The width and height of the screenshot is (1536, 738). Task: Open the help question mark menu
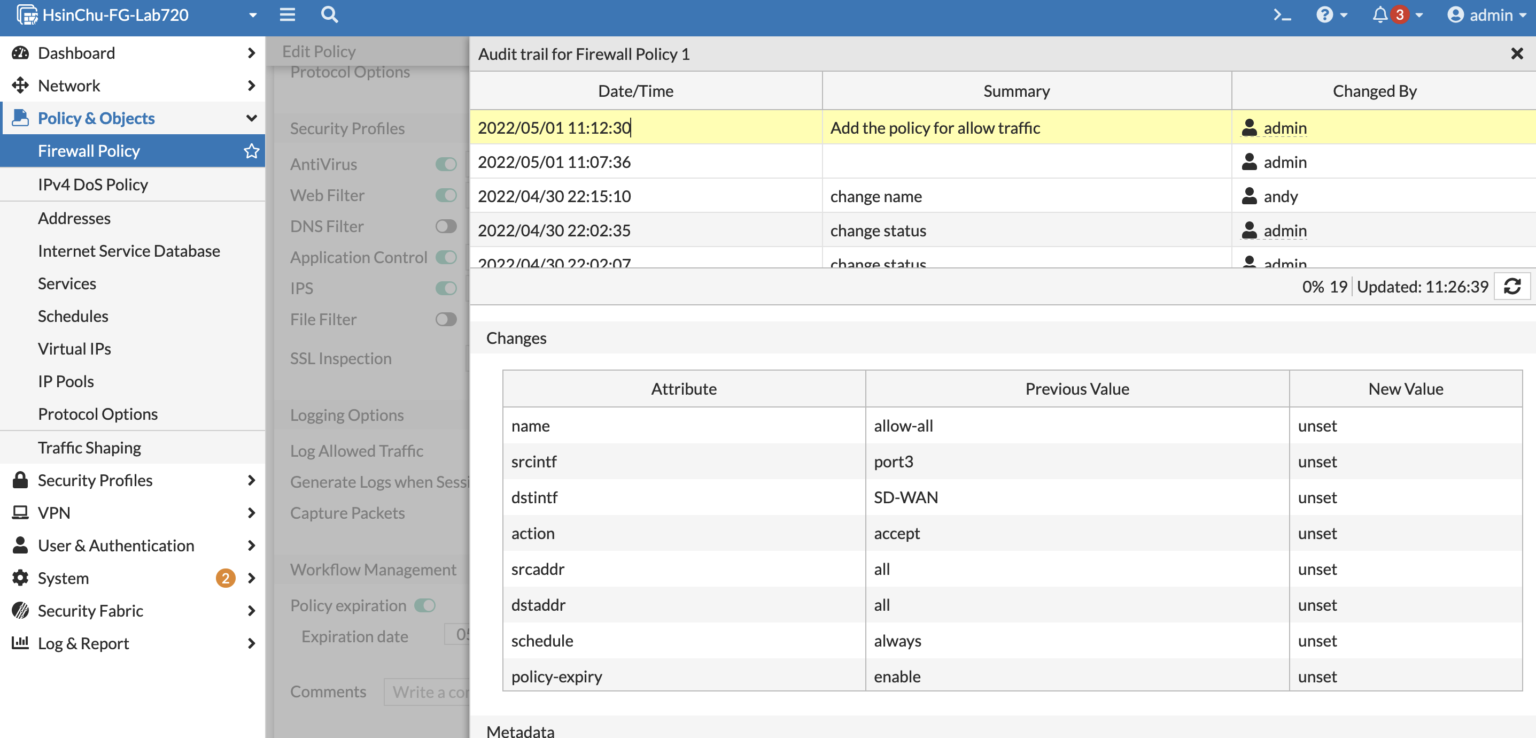(x=1325, y=15)
